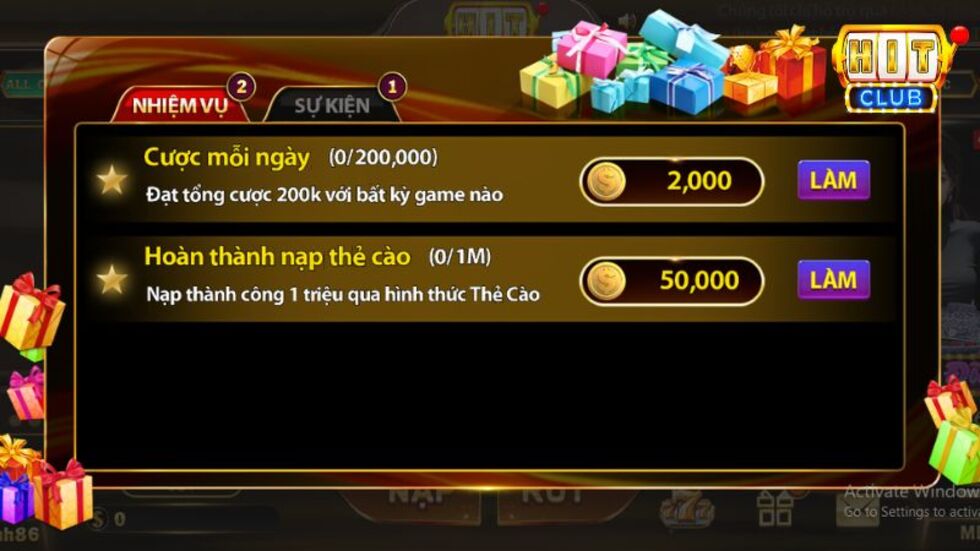Click the notification badge 2 on NHIỆM VỤ
Viewport: 980px width, 551px height.
tap(241, 87)
